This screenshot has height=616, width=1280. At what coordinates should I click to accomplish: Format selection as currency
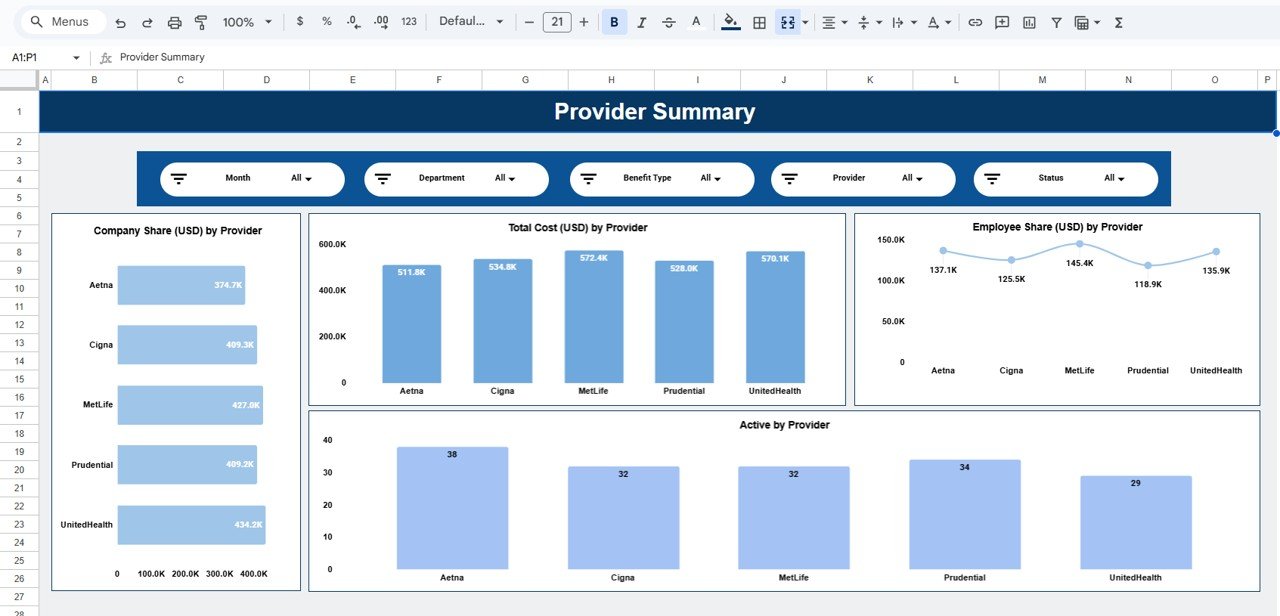(x=301, y=20)
